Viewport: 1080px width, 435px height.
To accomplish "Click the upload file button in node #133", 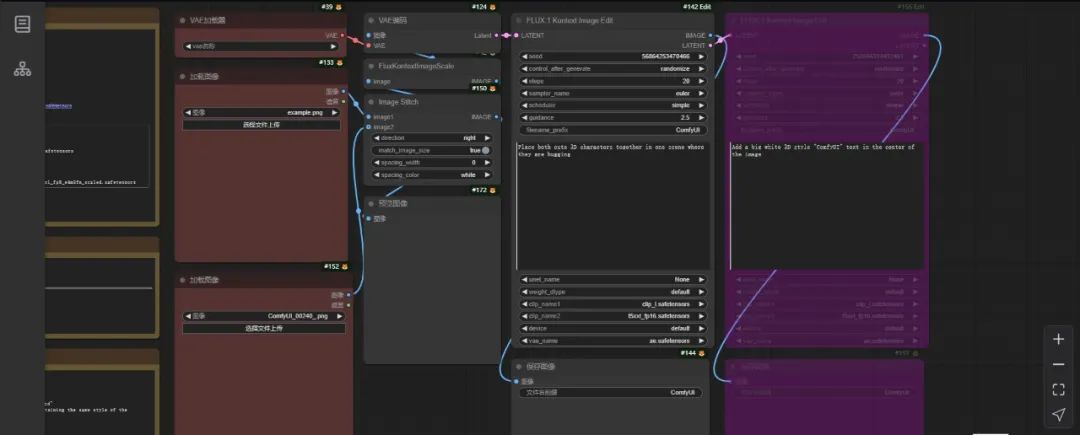I will coord(262,125).
